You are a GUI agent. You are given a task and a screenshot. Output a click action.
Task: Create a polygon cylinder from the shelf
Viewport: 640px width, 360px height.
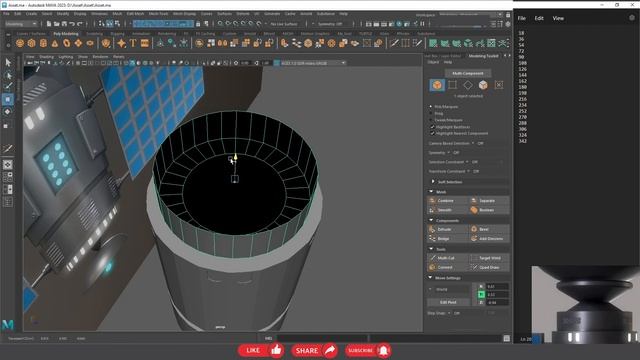[x=43, y=43]
